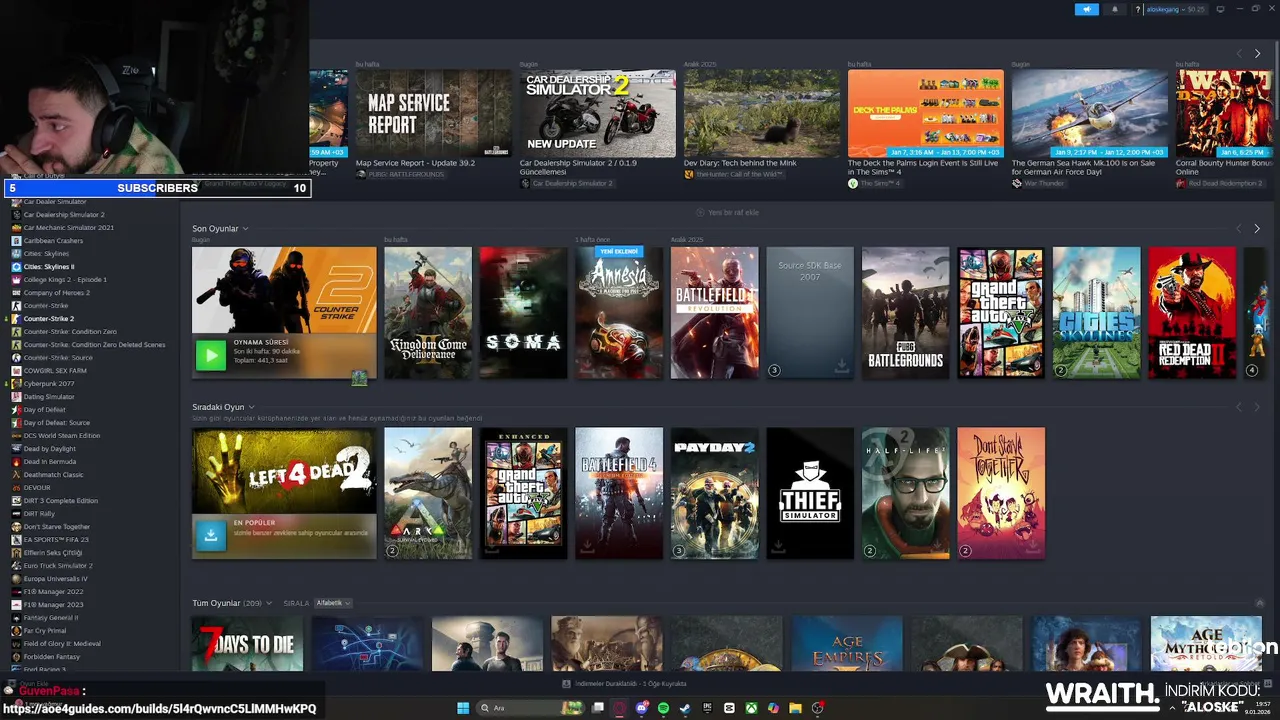Open Cities: Skylines II library icon

[16, 267]
